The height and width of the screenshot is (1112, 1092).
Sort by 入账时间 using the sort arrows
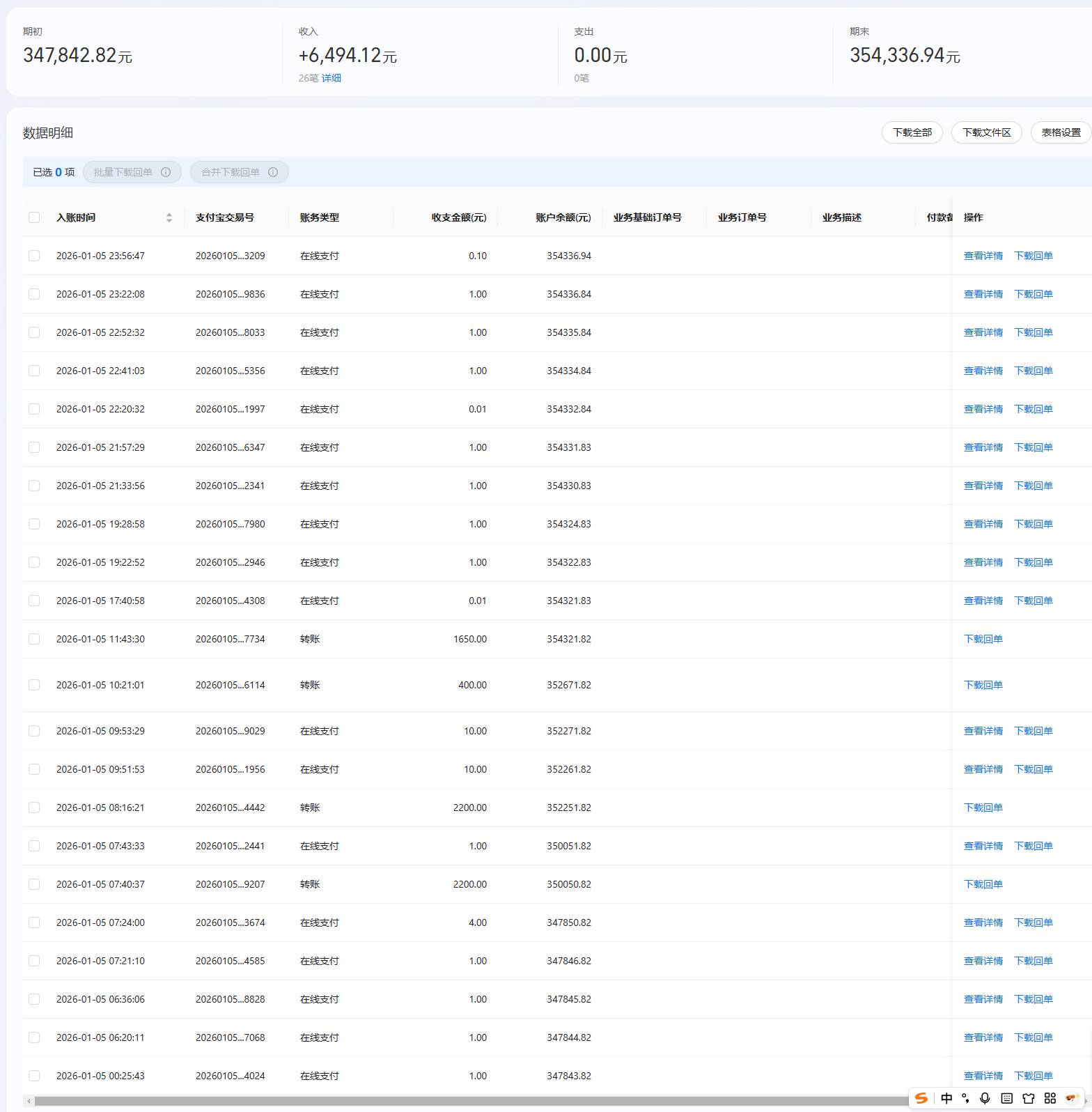(x=169, y=217)
